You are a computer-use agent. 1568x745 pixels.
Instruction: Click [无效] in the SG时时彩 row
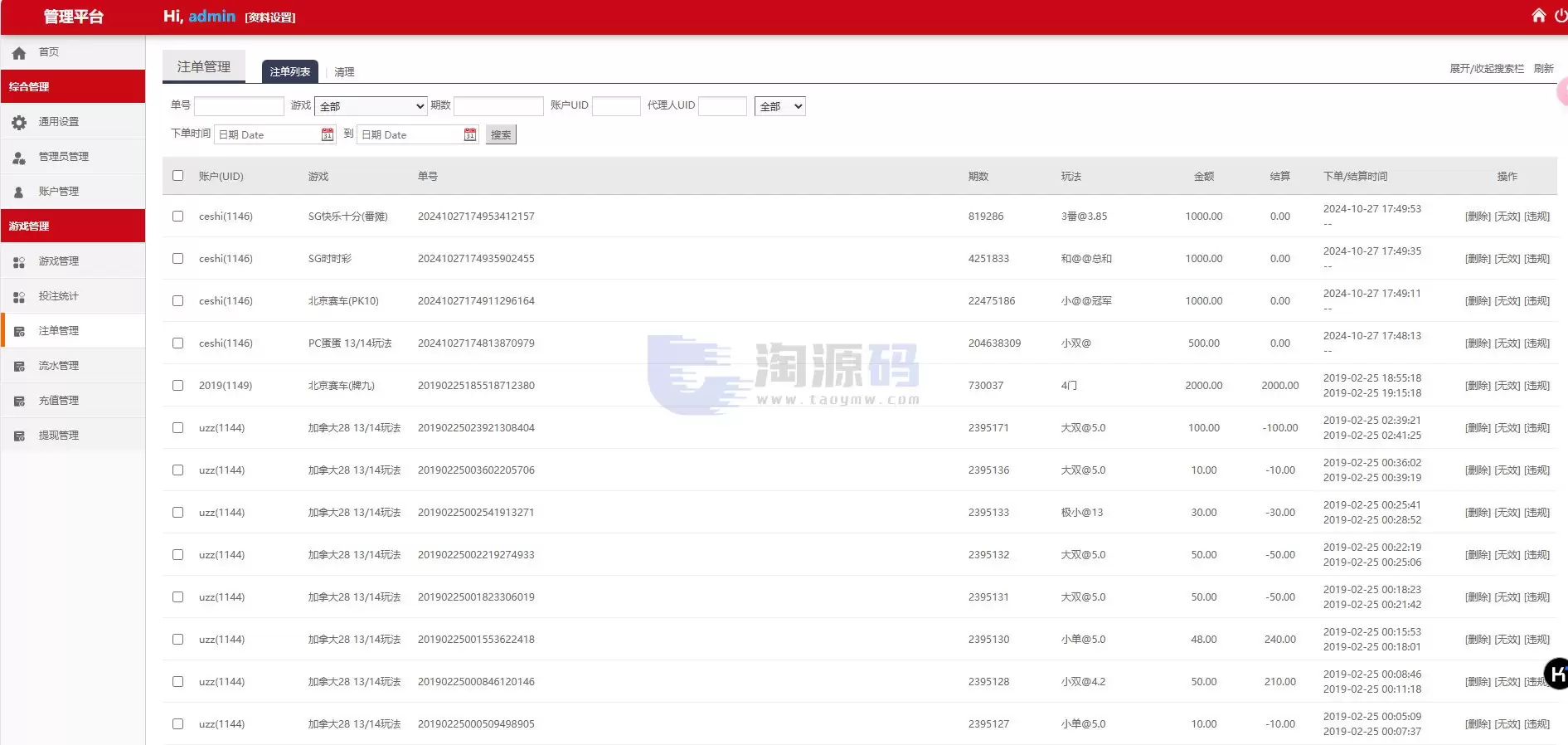point(1507,259)
